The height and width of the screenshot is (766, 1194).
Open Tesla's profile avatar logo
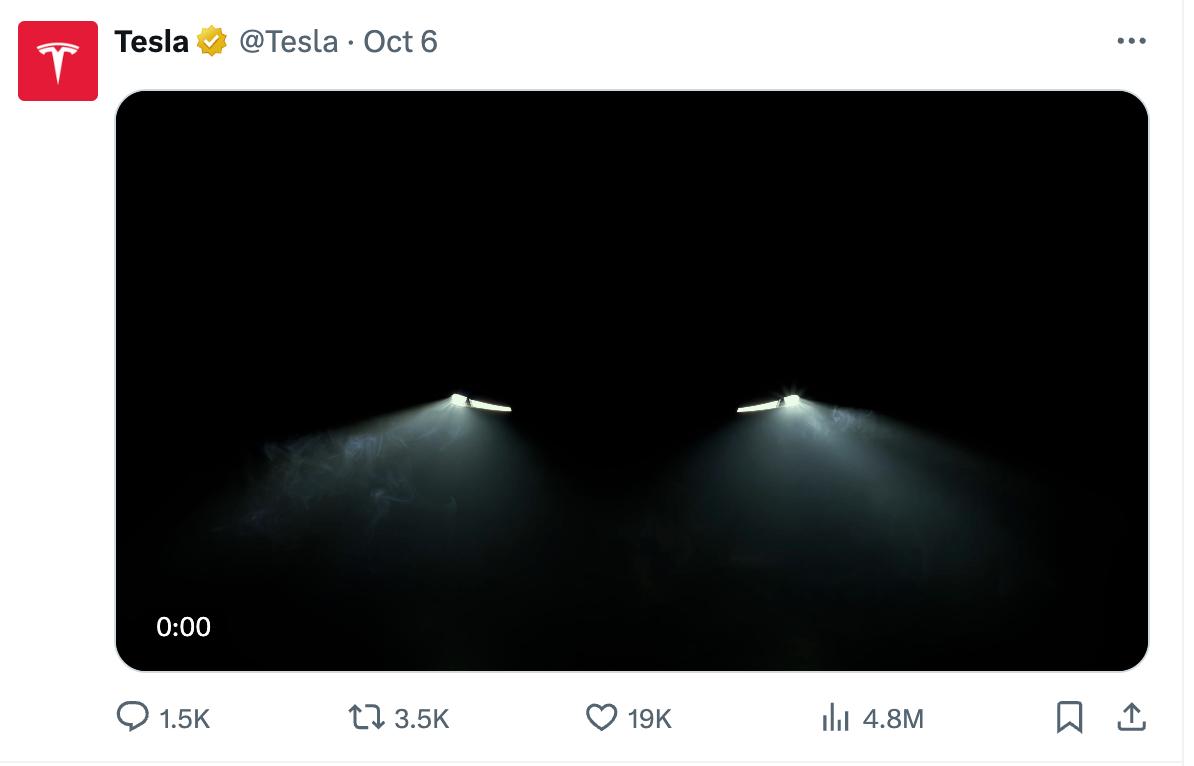click(x=58, y=61)
